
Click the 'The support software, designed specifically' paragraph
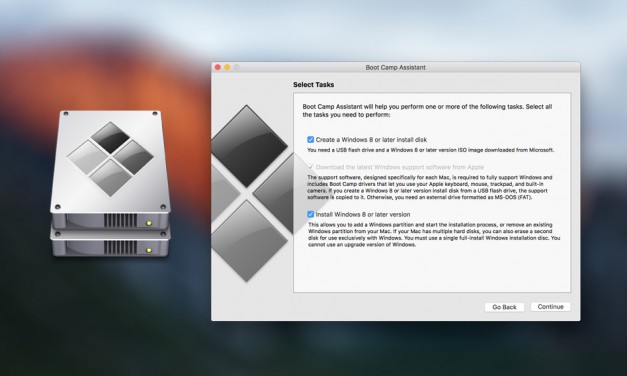pyautogui.click(x=430, y=187)
